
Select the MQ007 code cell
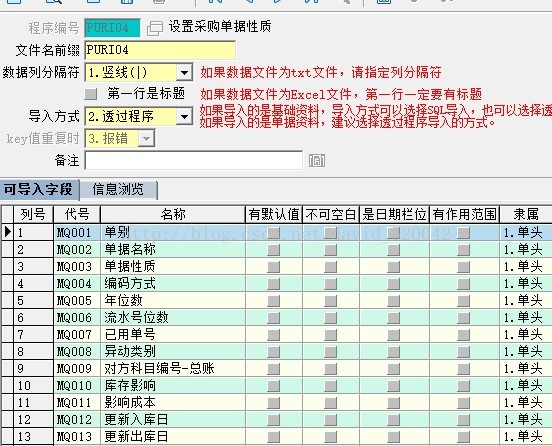[x=77, y=335]
